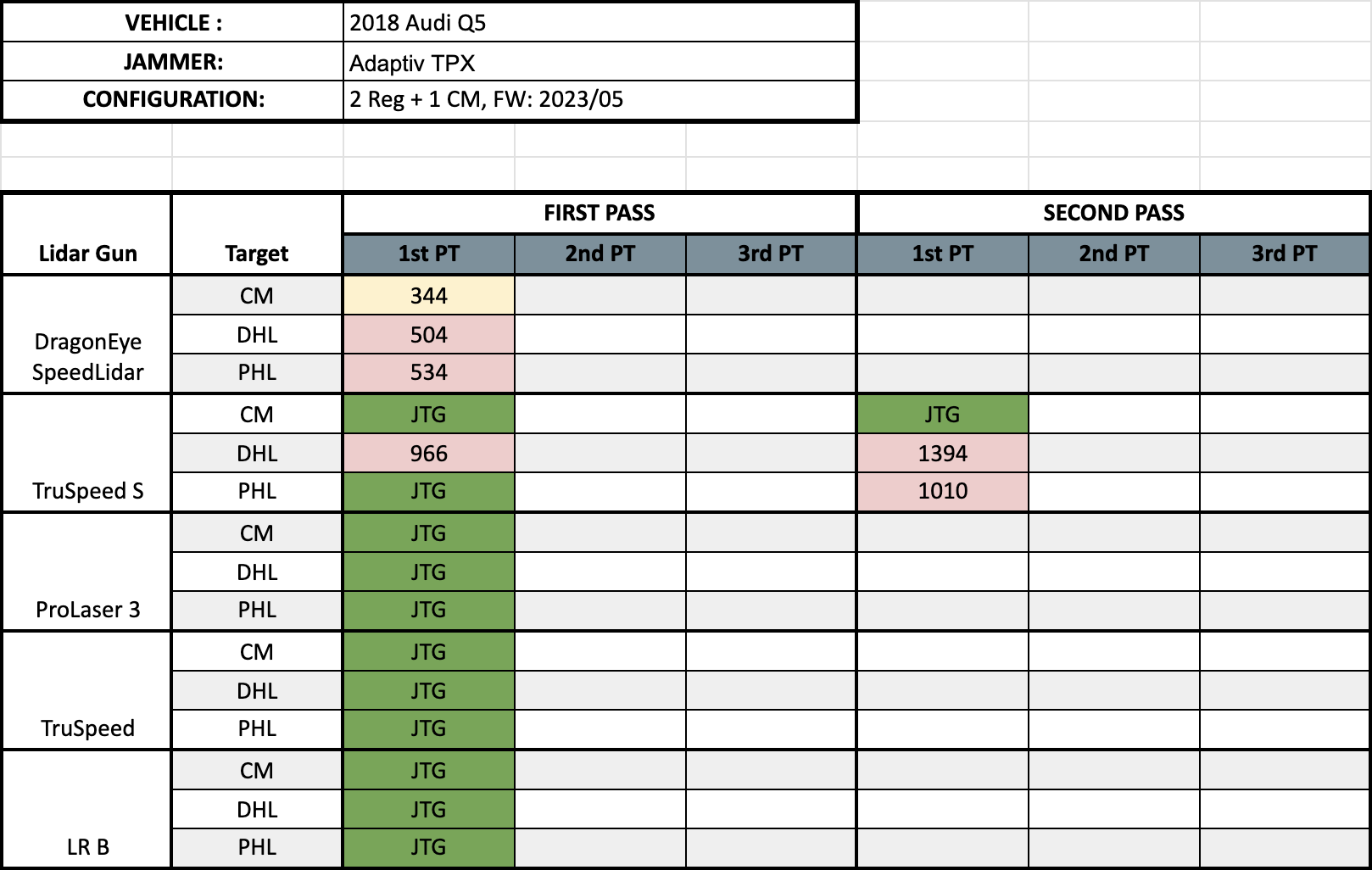Click the cell showing 1010

[942, 491]
